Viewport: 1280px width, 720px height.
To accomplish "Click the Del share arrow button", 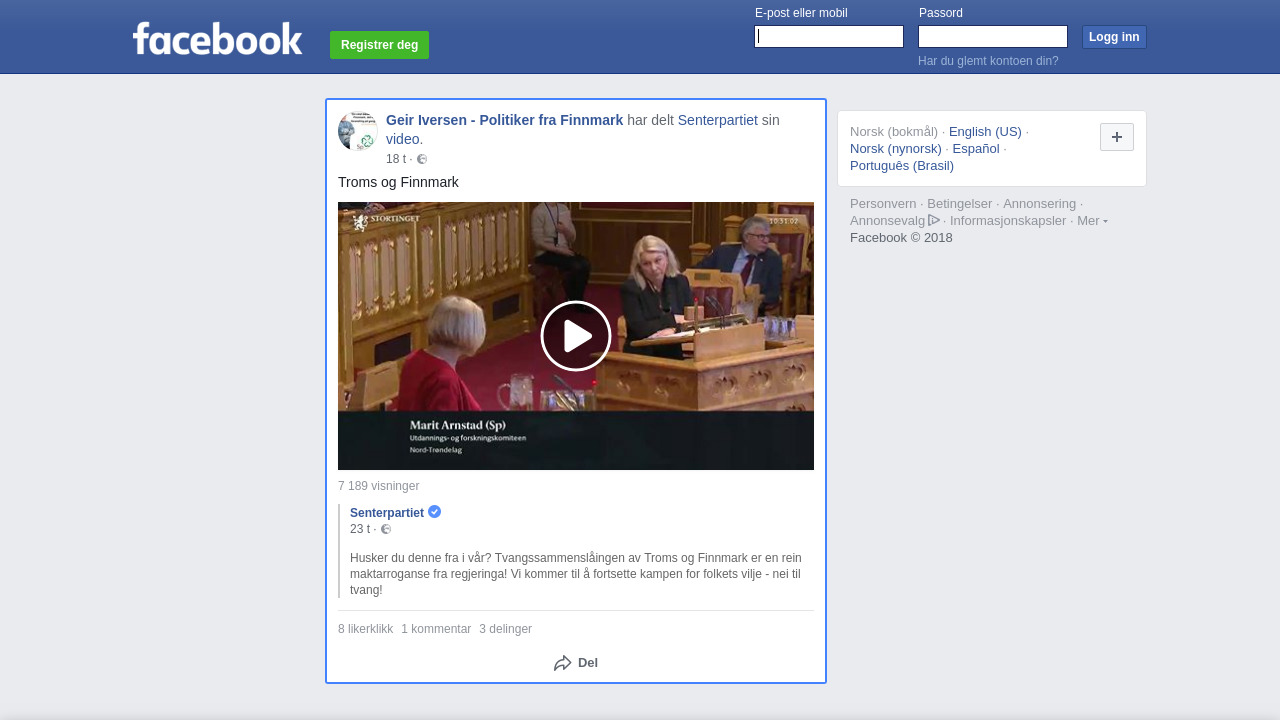I will coord(576,663).
